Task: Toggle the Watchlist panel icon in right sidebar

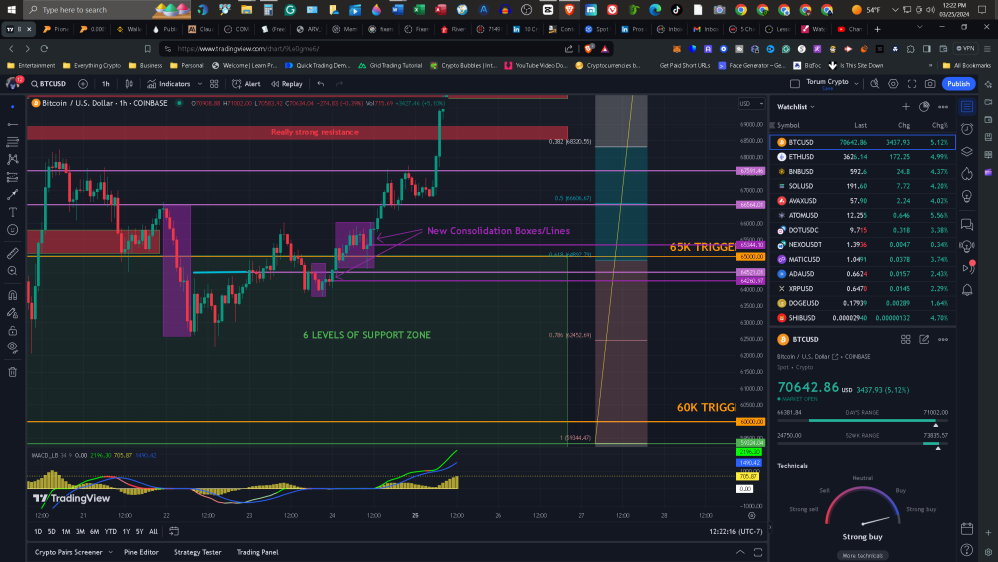Action: click(x=967, y=107)
